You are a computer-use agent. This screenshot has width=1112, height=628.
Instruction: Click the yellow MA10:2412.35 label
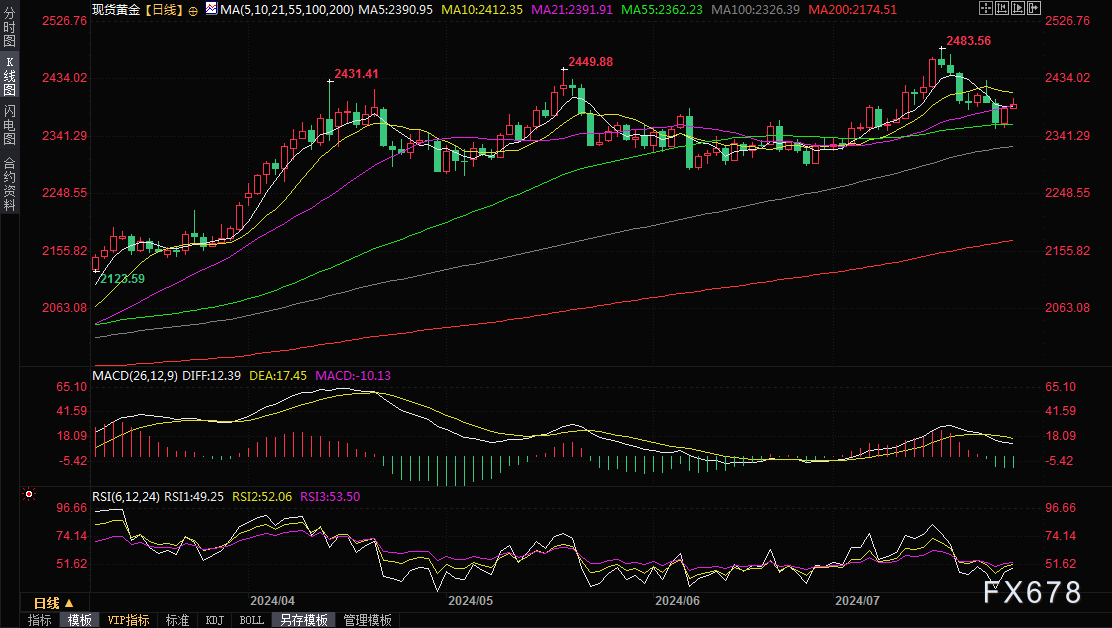coord(482,10)
